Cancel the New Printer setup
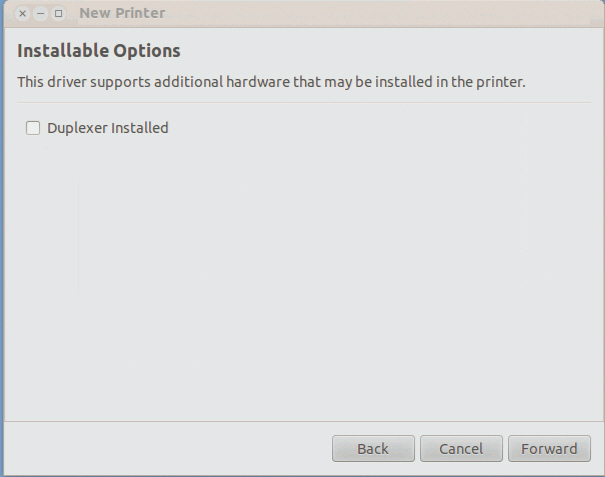The height and width of the screenshot is (477, 605). [461, 449]
